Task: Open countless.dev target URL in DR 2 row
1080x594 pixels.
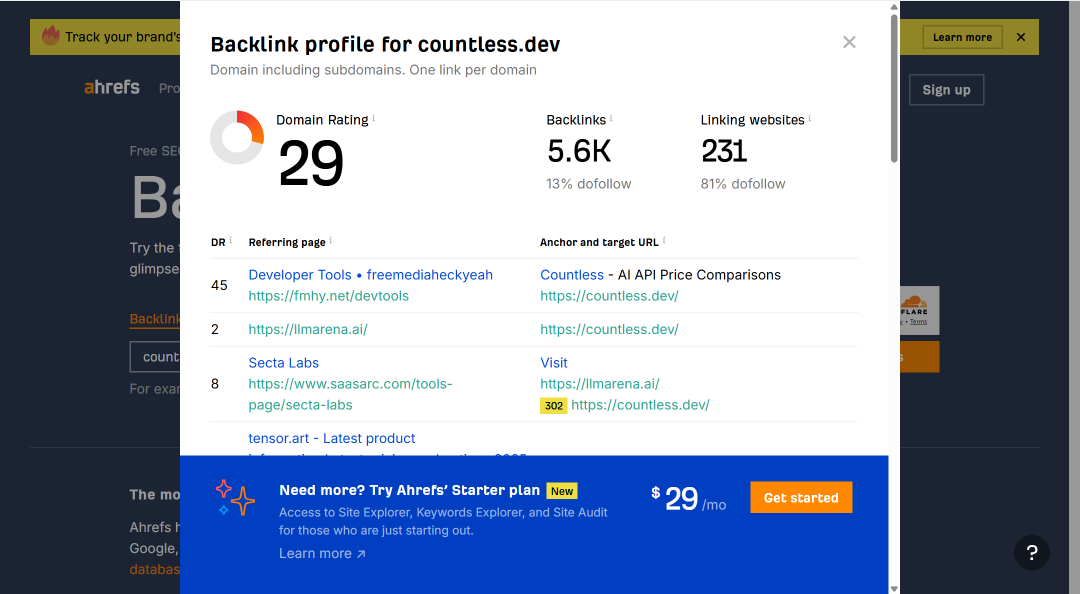Action: [x=609, y=329]
